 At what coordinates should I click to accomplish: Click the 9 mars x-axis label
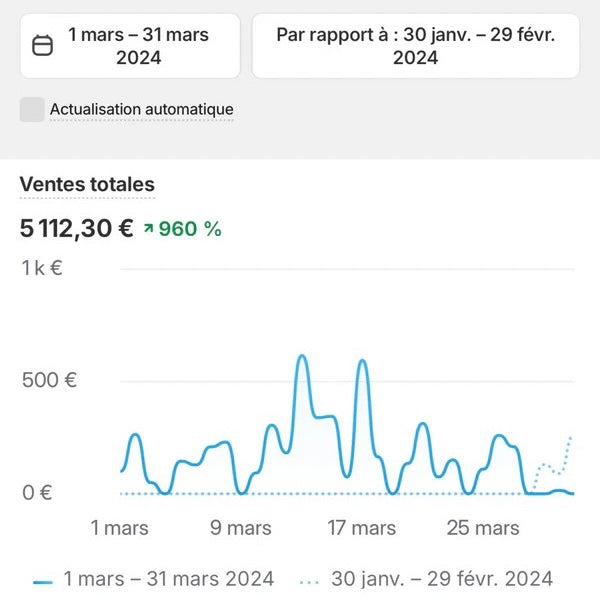tap(241, 527)
